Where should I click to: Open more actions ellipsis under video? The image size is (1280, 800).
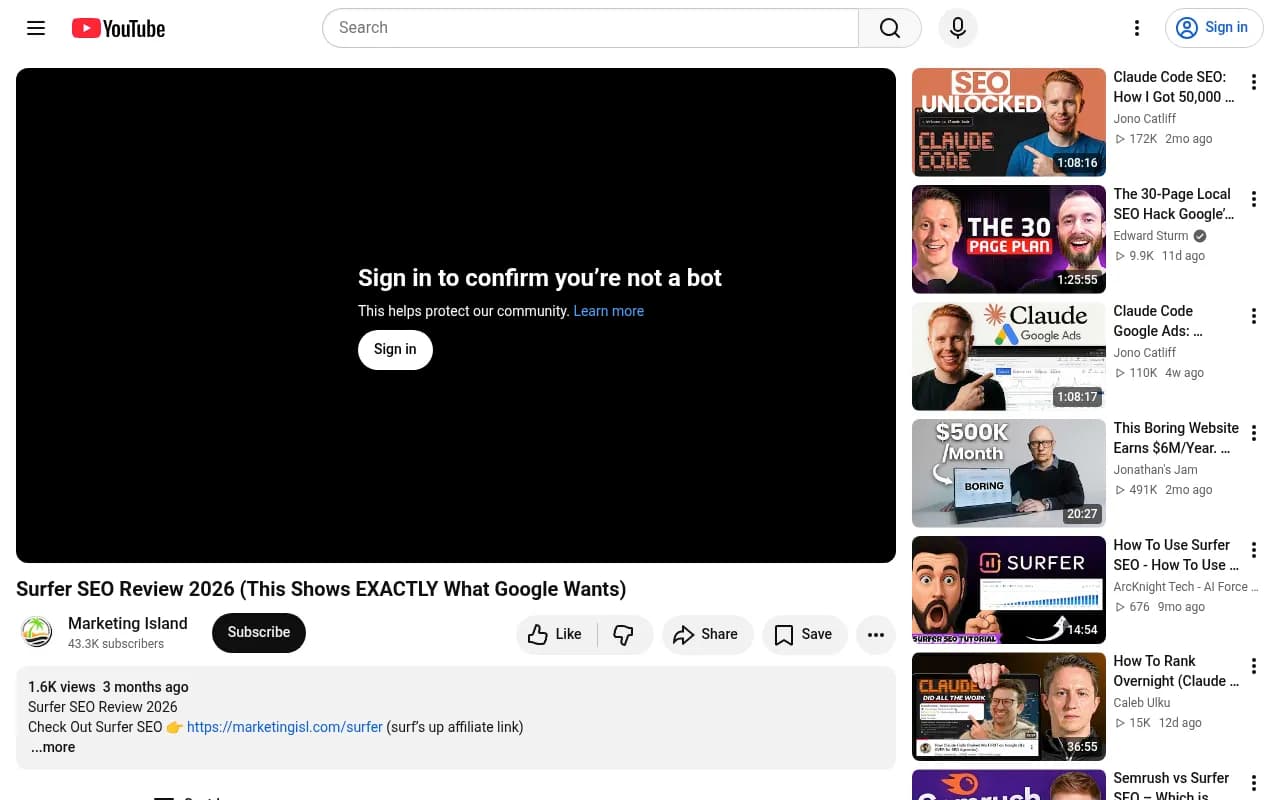click(876, 634)
